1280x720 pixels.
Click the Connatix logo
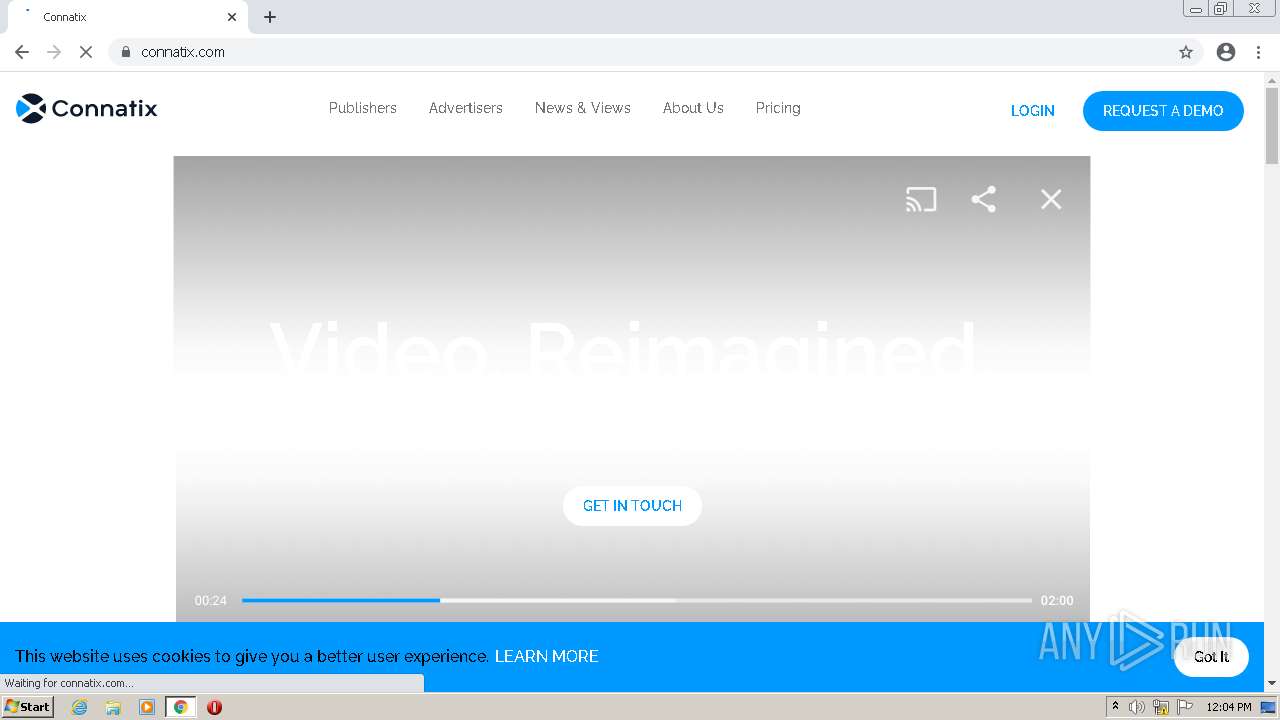[87, 108]
